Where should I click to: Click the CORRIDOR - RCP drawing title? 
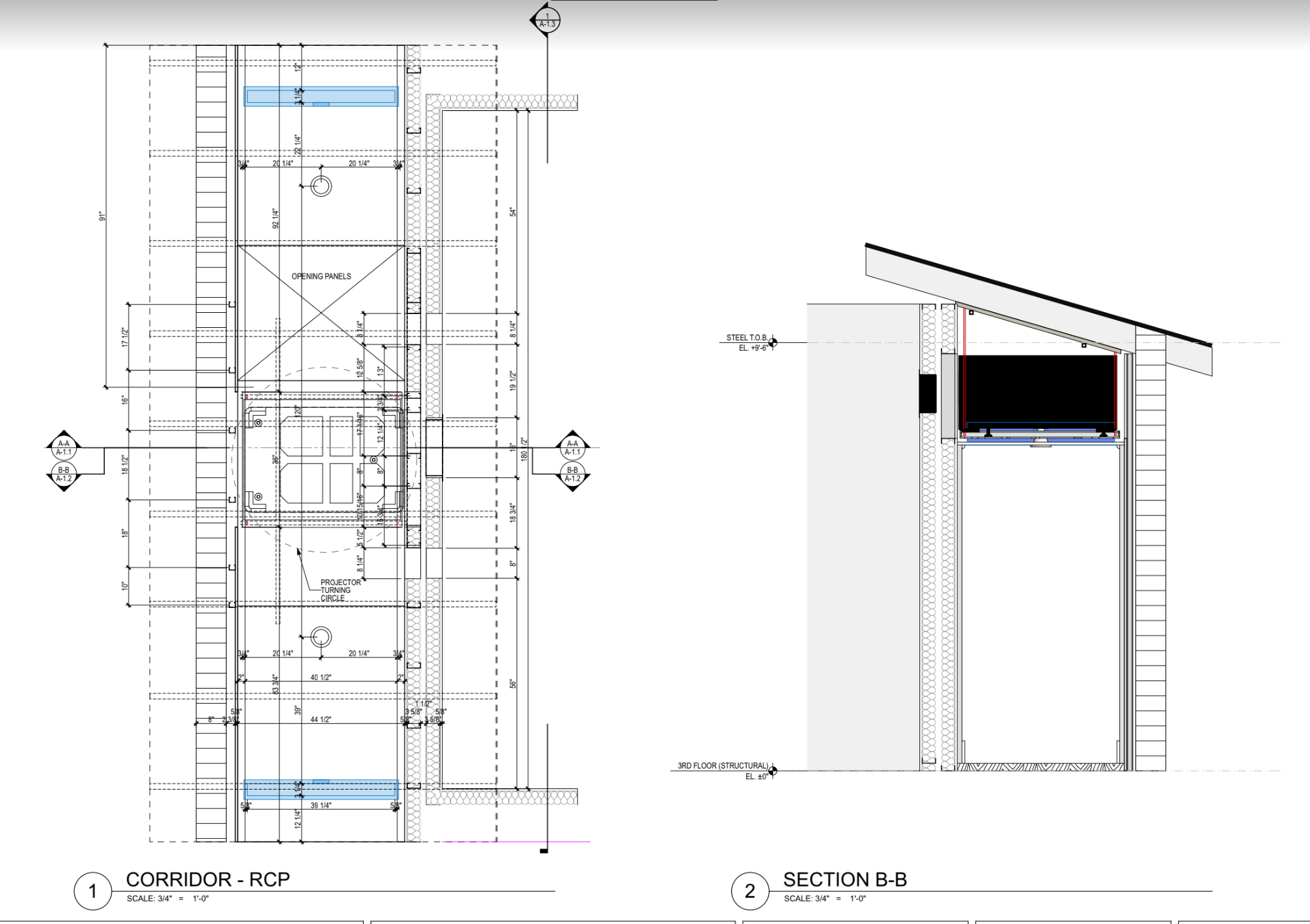pos(207,879)
